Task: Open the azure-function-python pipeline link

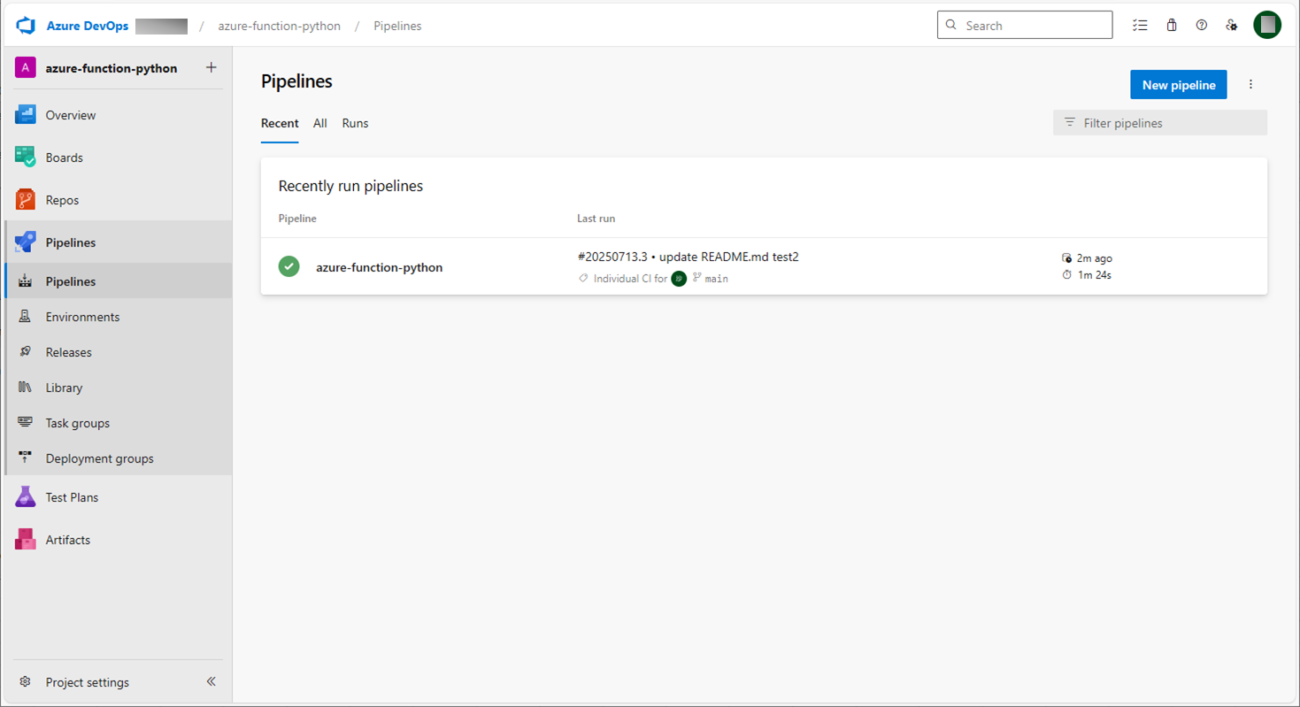Action: [379, 267]
